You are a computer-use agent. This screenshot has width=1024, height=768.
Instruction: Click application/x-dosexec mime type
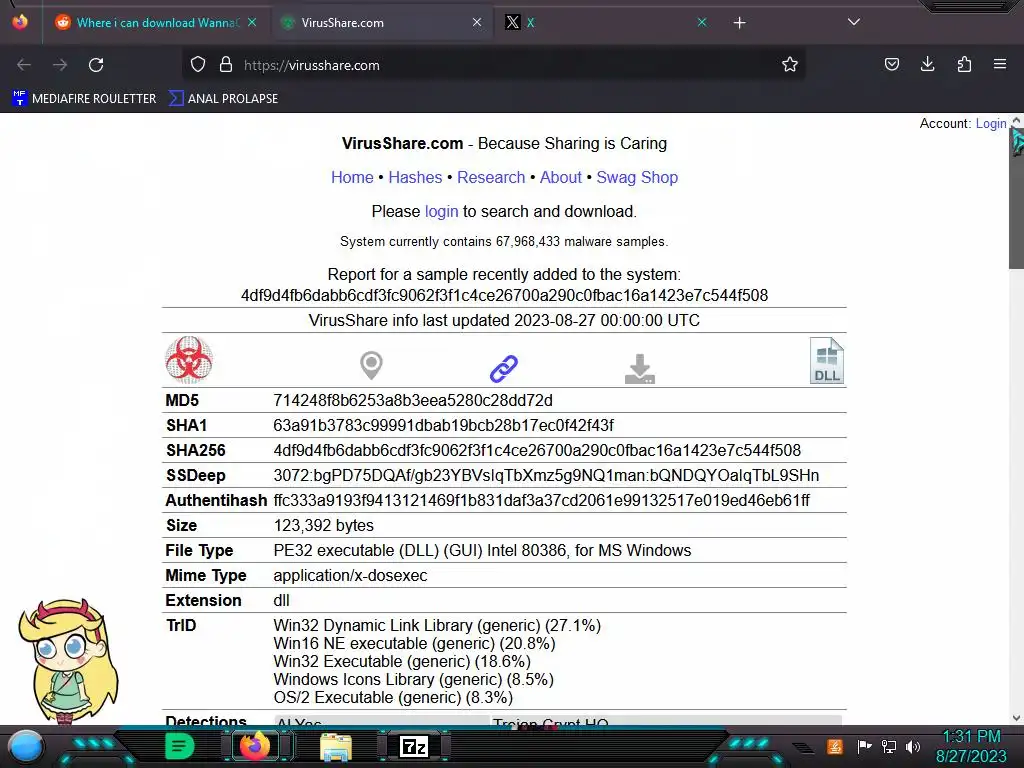[x=350, y=575]
